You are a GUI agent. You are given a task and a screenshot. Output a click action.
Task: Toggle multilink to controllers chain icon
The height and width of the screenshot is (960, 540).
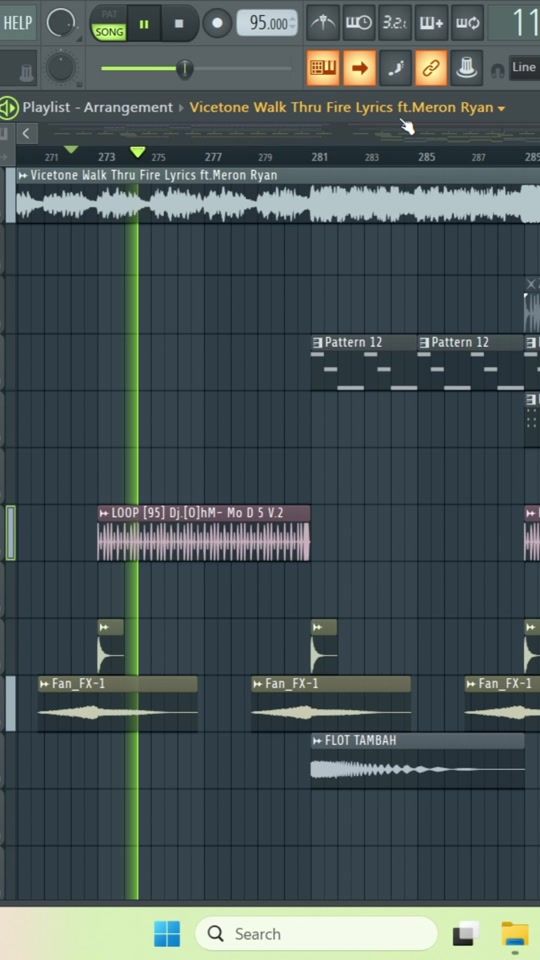point(432,67)
